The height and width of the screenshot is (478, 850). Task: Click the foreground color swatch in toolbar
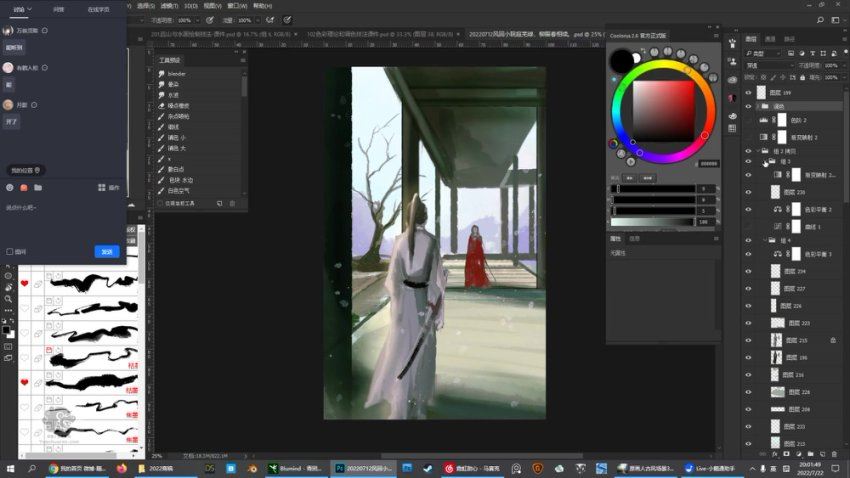(x=6, y=330)
